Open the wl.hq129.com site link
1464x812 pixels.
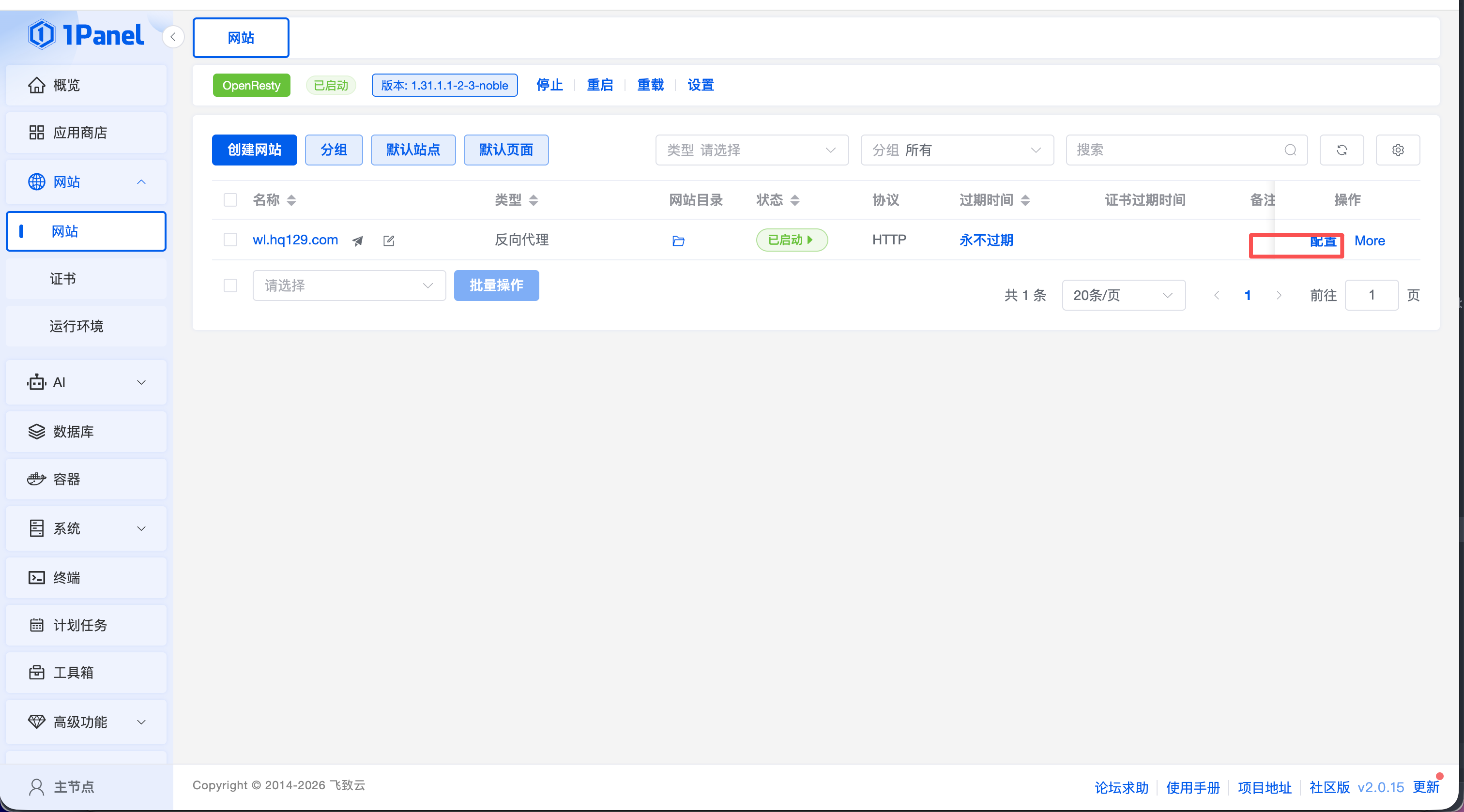click(295, 240)
